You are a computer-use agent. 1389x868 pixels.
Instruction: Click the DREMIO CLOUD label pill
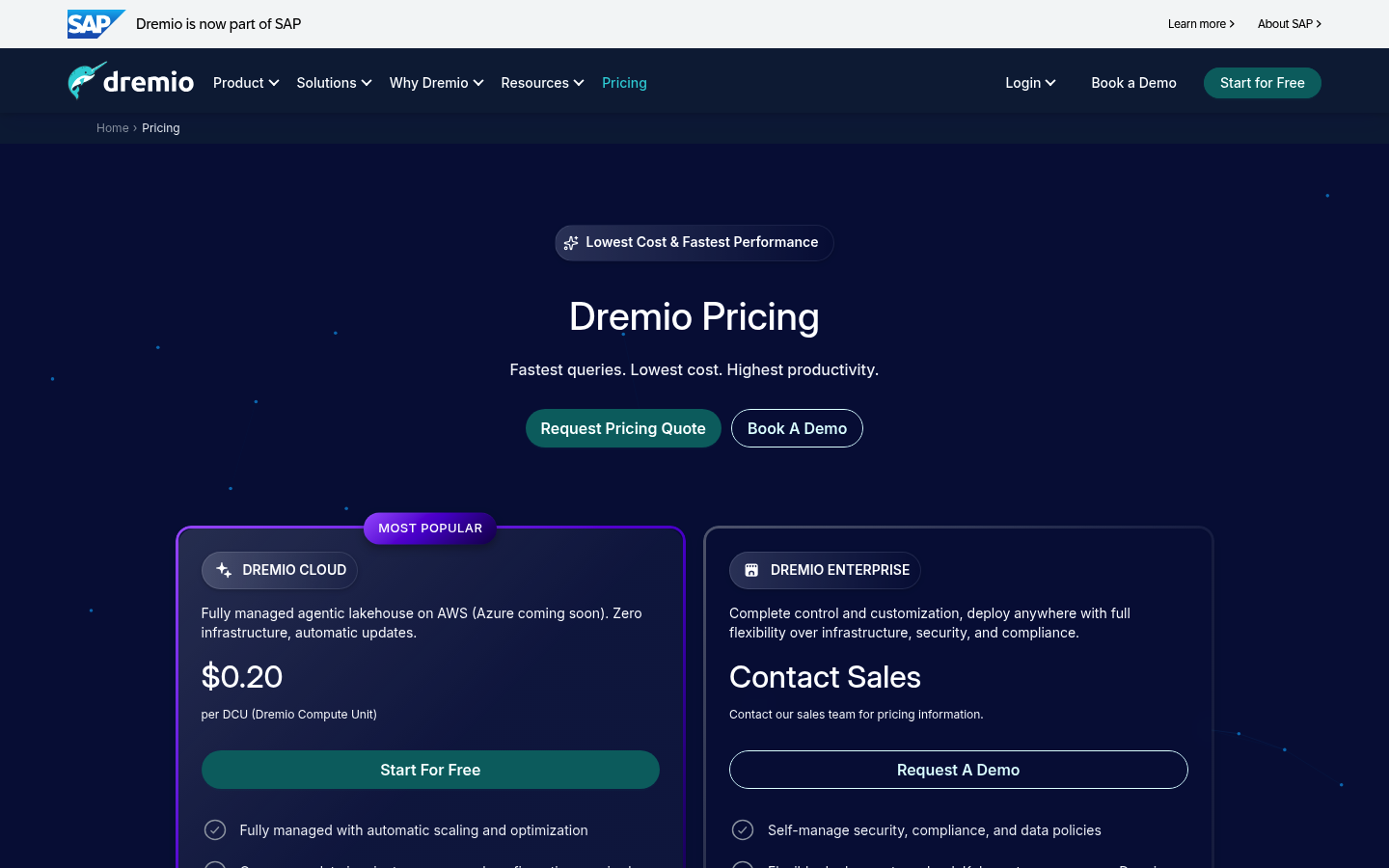click(x=280, y=570)
